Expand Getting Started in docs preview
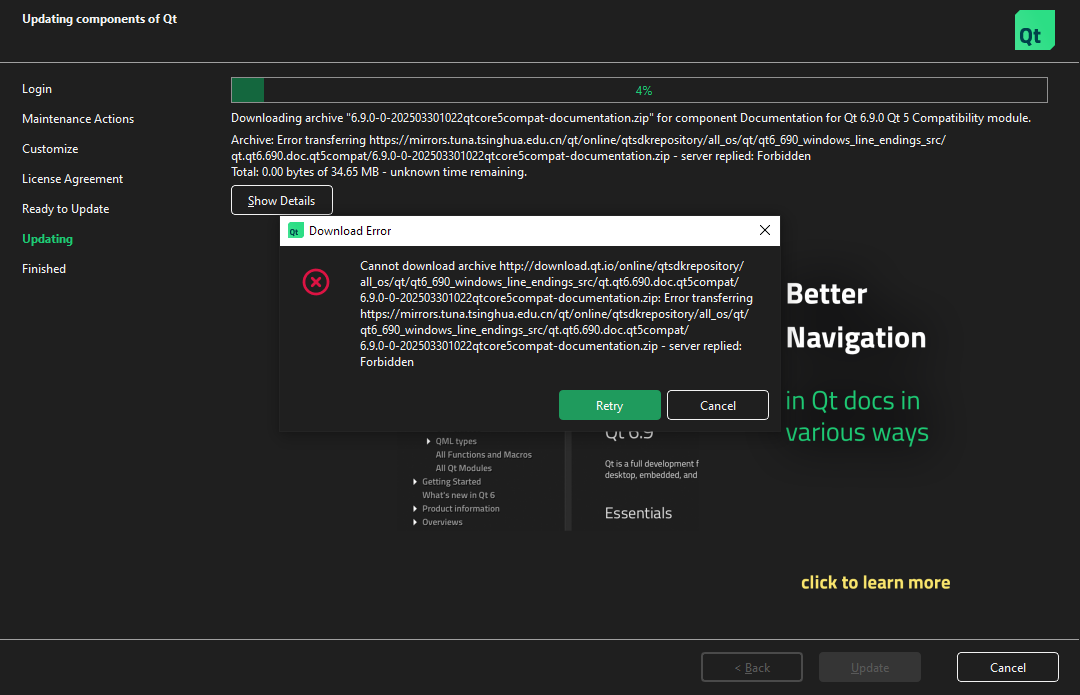This screenshot has height=695, width=1080. coord(415,482)
